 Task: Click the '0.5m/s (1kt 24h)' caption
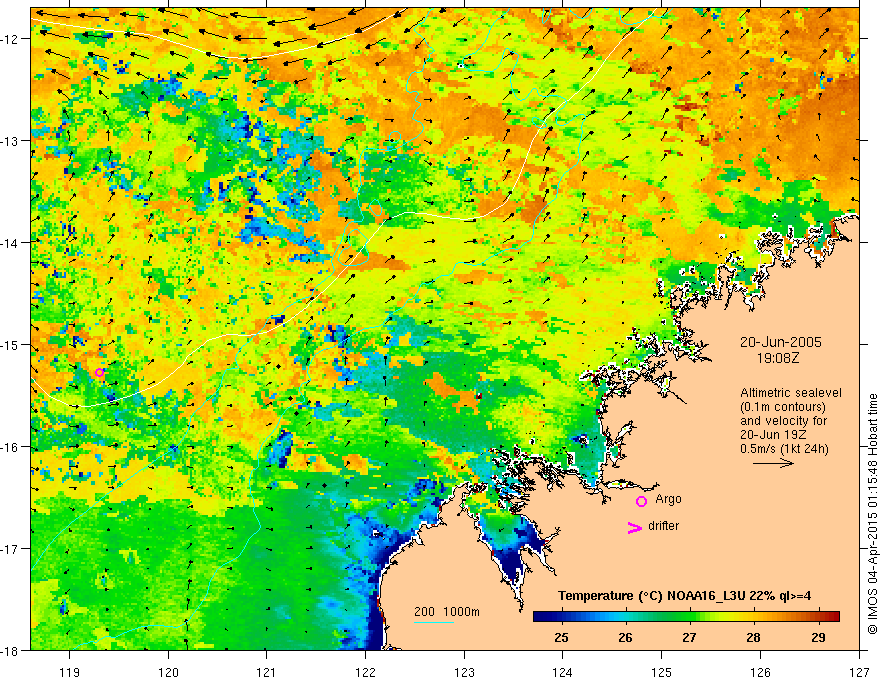785,449
